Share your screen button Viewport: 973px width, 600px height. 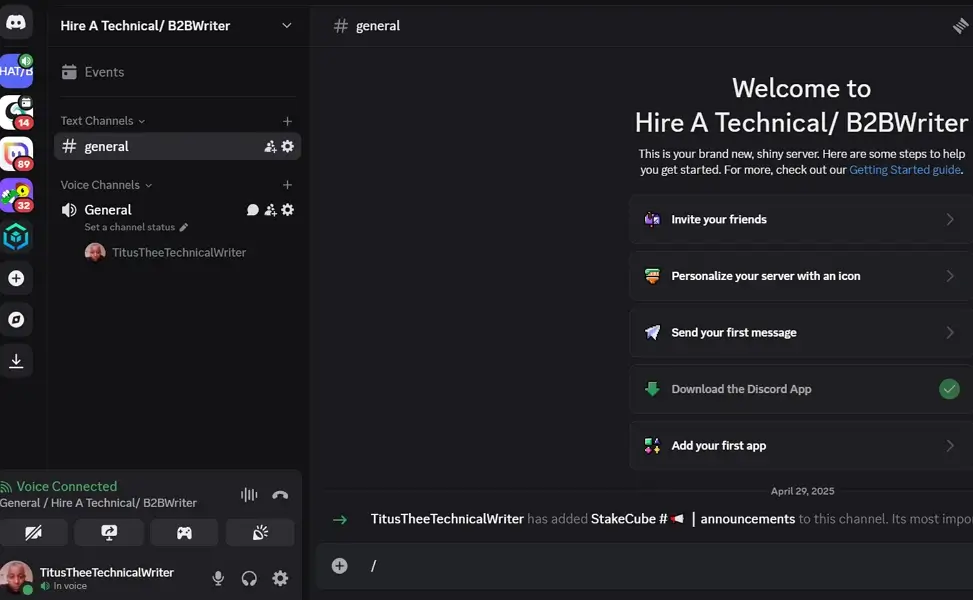[x=109, y=532]
